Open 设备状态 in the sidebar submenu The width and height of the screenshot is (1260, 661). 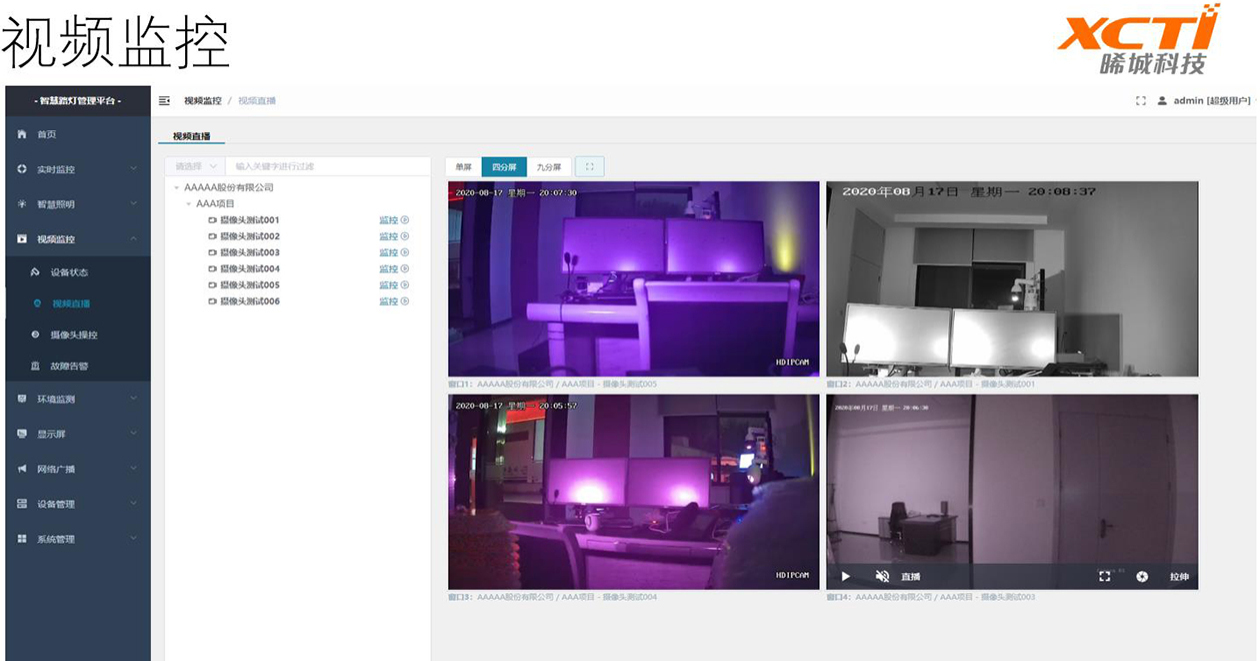[69, 272]
